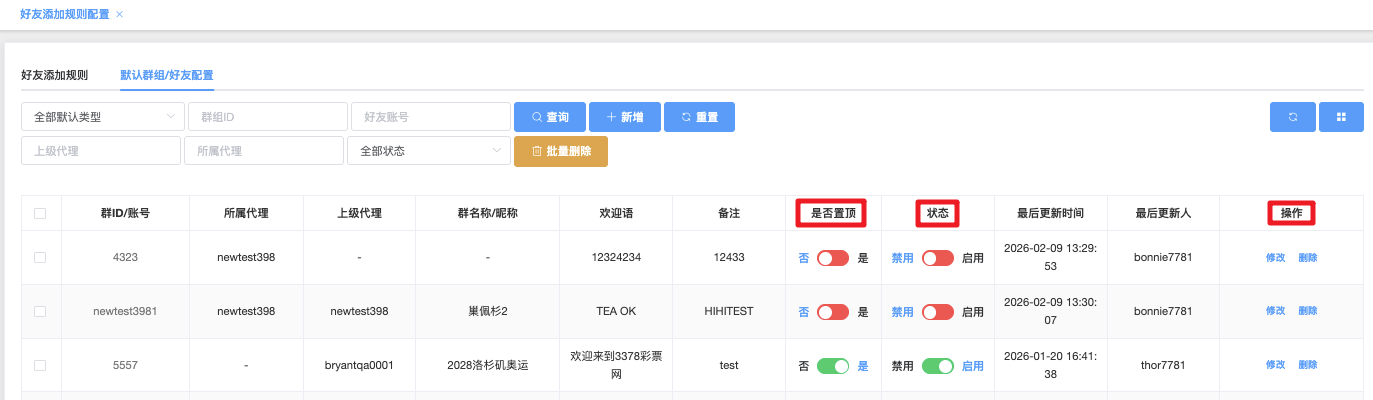The width and height of the screenshot is (1373, 400).
Task: Click 删除 link in the 5557 row
Action: (x=1308, y=366)
